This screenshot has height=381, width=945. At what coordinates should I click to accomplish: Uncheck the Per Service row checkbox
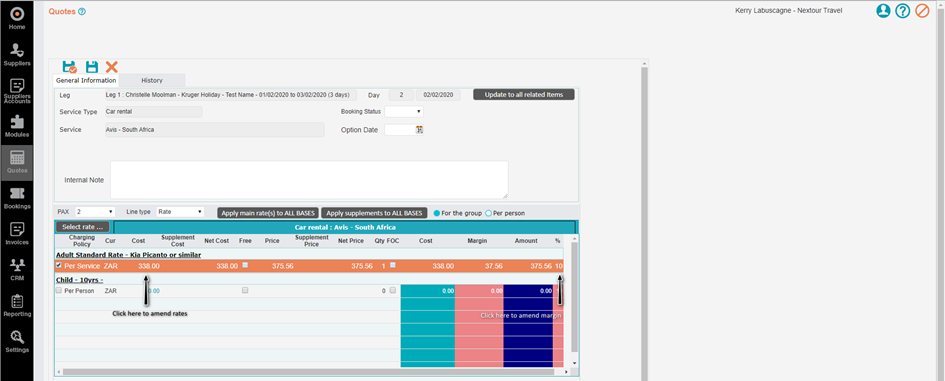58,265
